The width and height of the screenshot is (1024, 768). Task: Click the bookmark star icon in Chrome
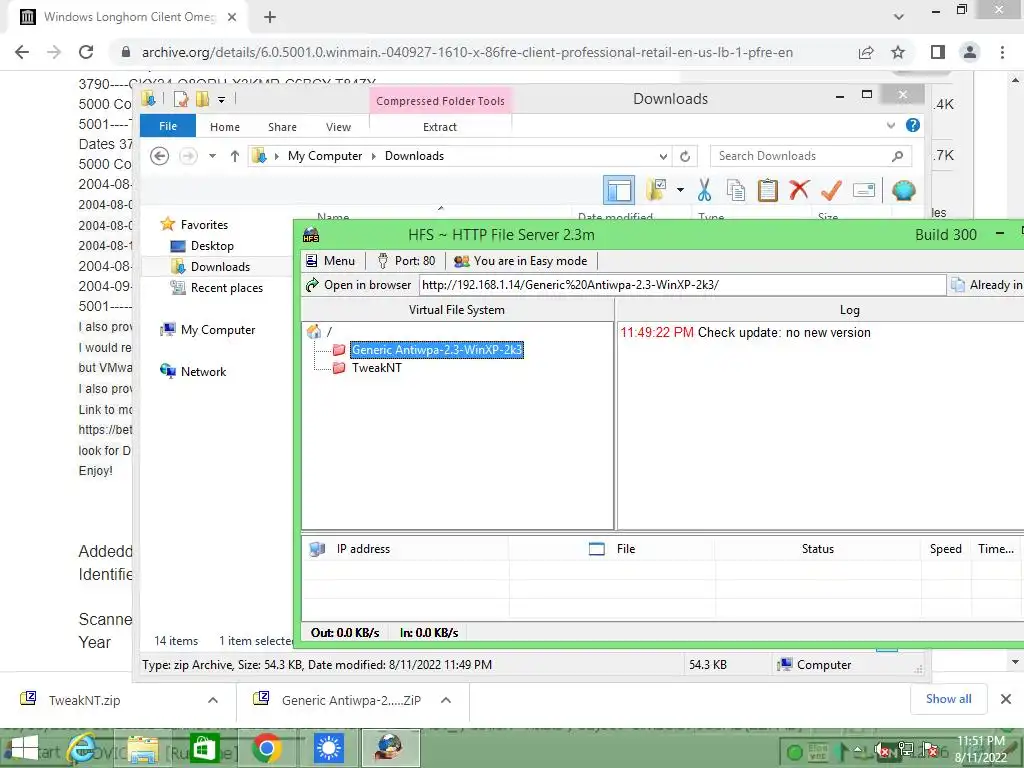898,52
